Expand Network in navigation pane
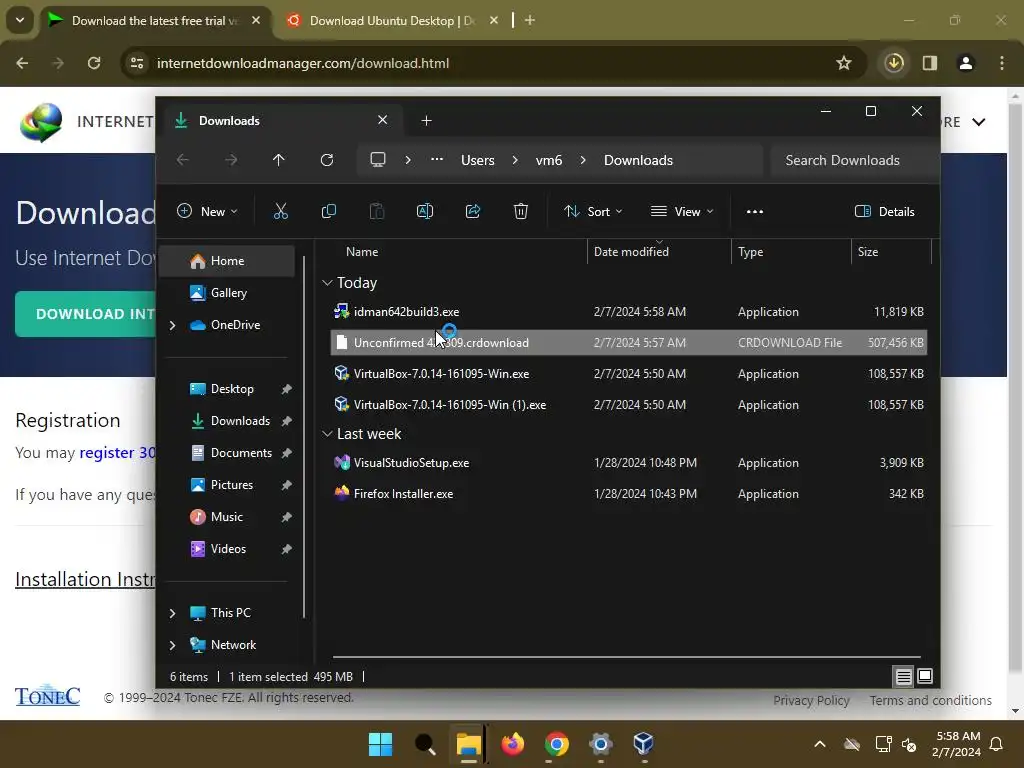 point(172,645)
